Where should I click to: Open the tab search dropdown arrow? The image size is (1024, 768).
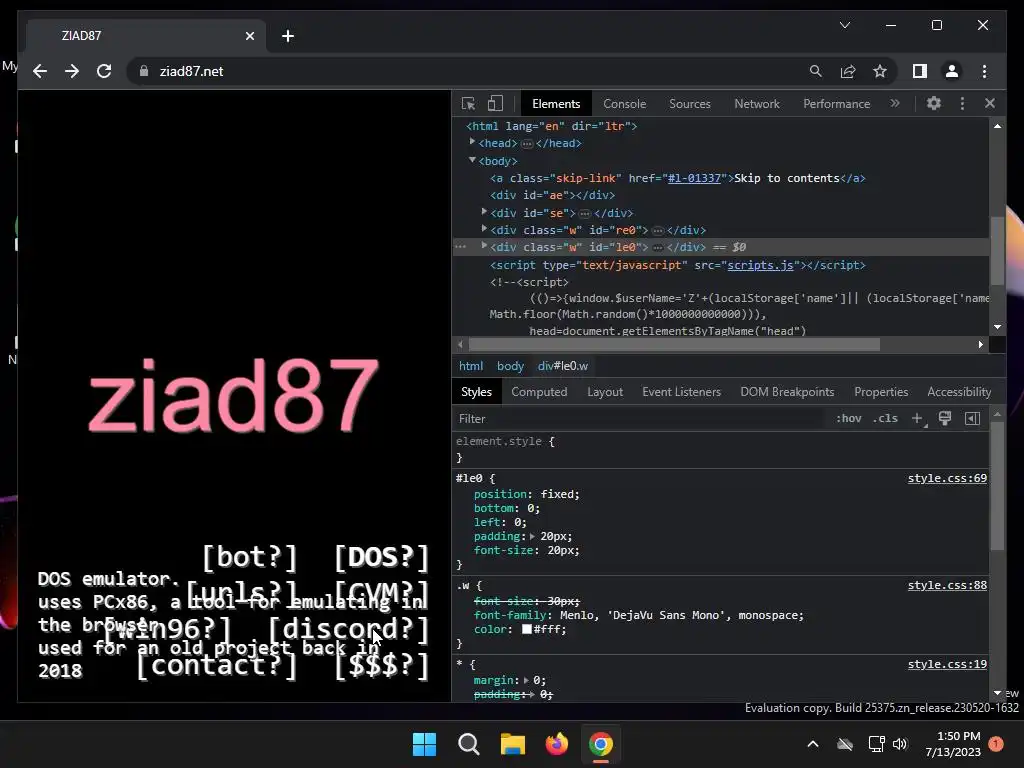(844, 25)
